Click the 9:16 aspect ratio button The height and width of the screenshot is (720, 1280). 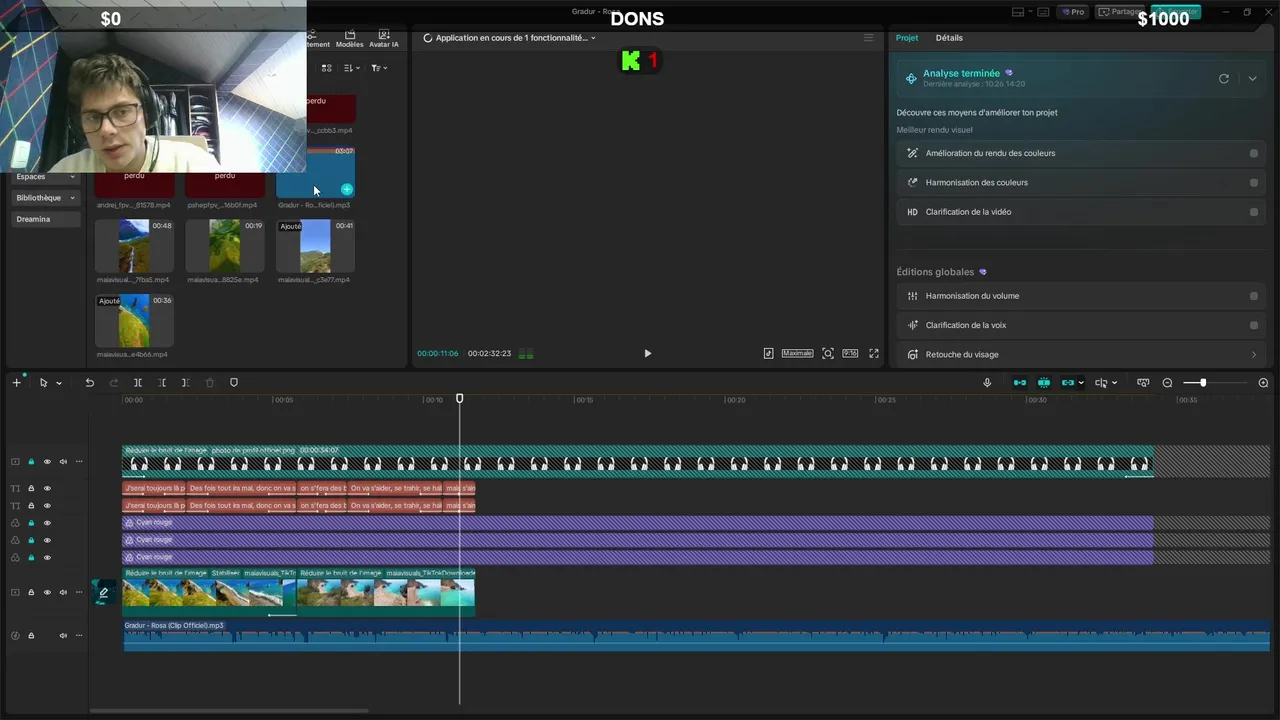click(850, 353)
